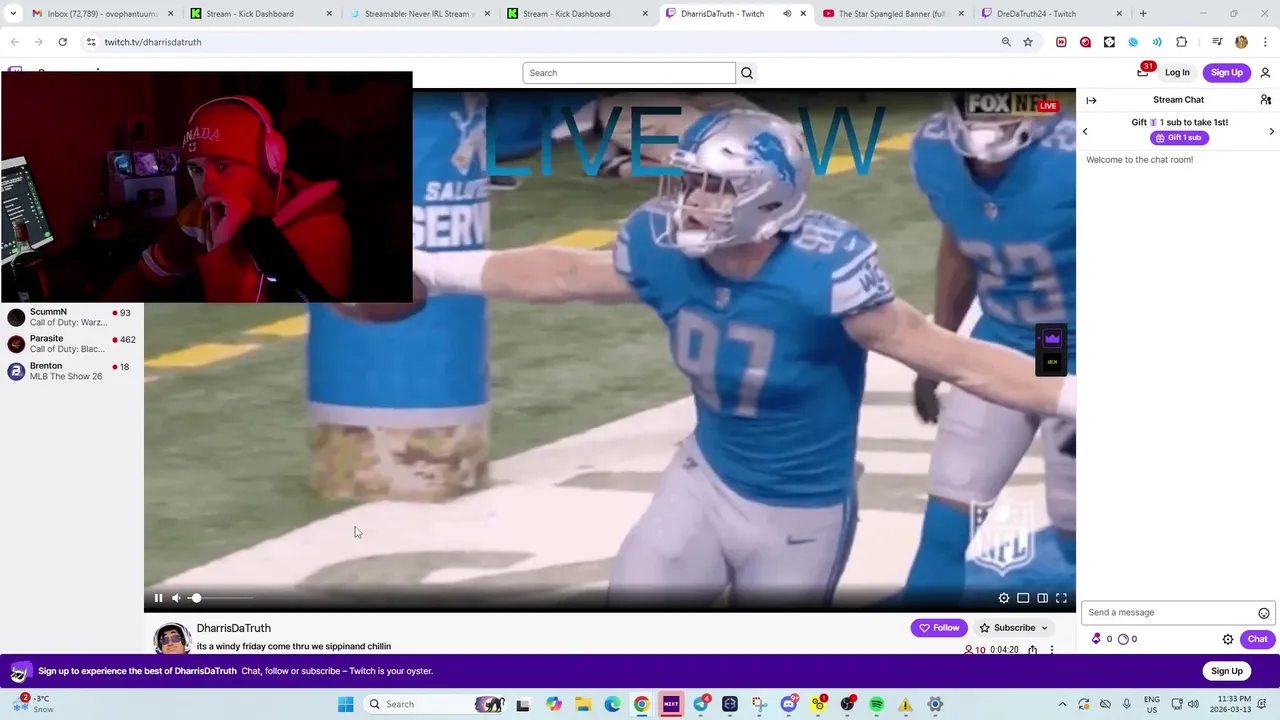
Task: Open the Parasite channel in the sidebar
Action: point(72,344)
